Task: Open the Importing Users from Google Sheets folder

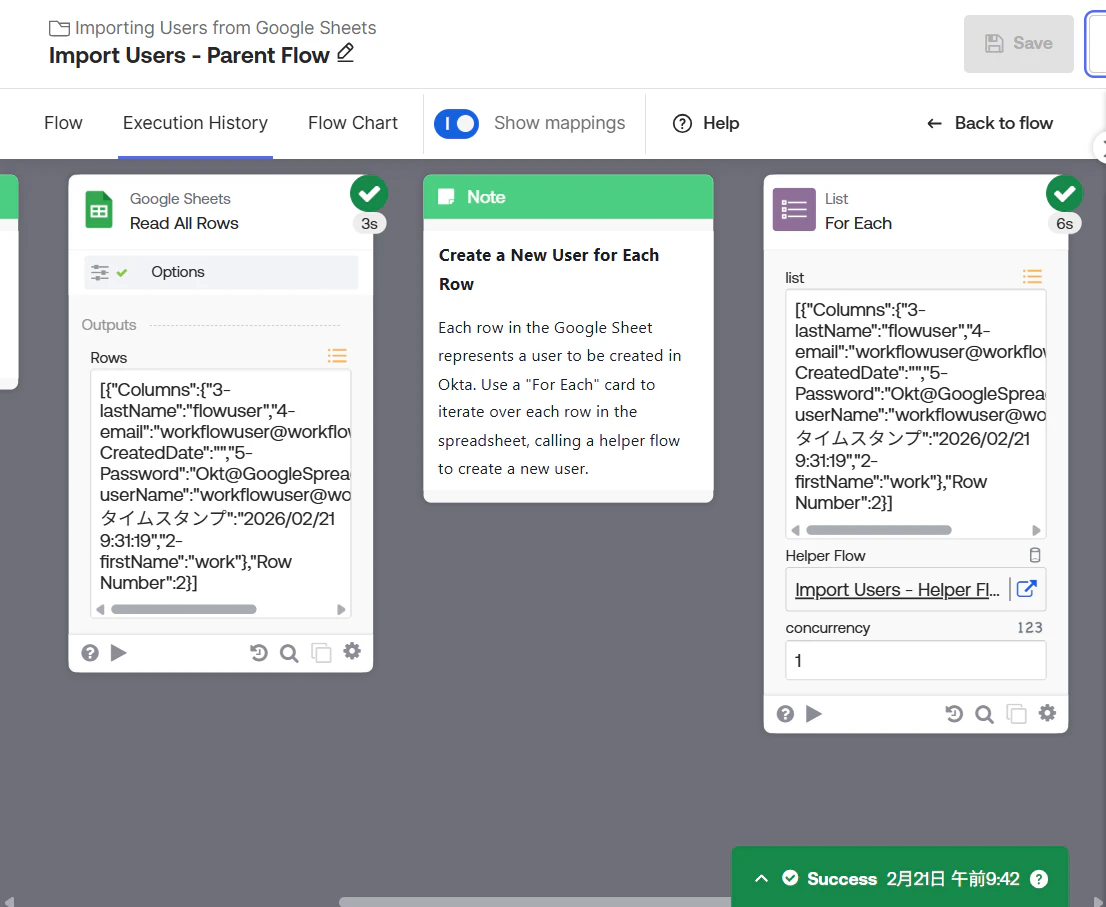Action: point(212,28)
